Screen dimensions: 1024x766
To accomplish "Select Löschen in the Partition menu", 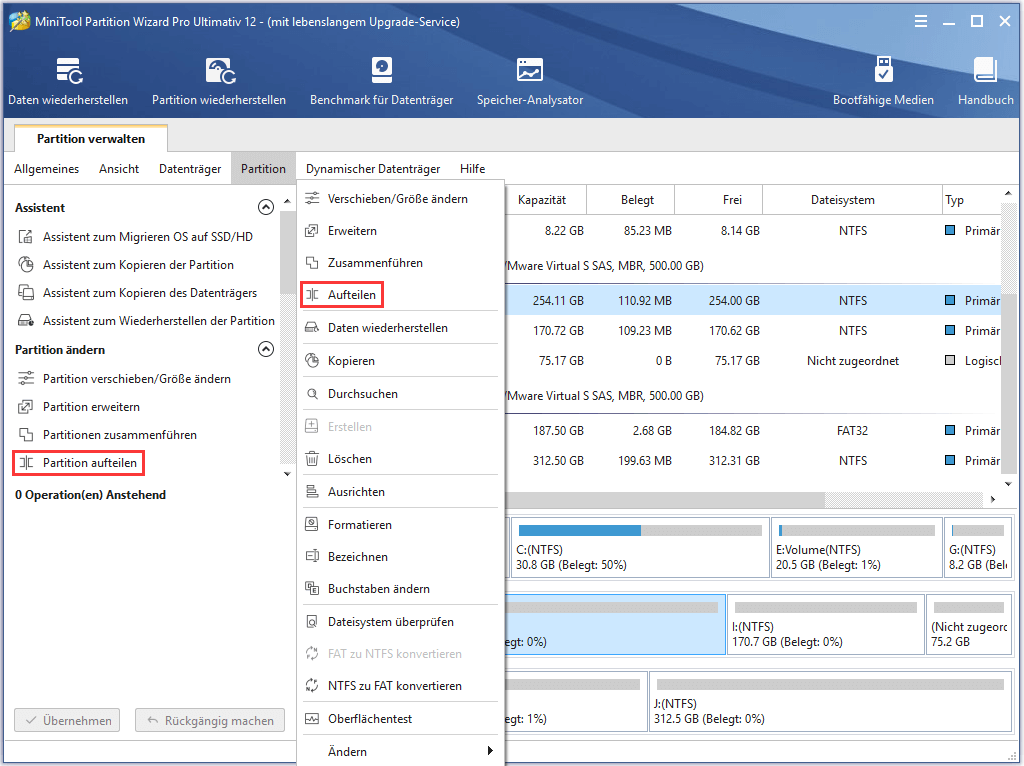I will click(x=400, y=459).
